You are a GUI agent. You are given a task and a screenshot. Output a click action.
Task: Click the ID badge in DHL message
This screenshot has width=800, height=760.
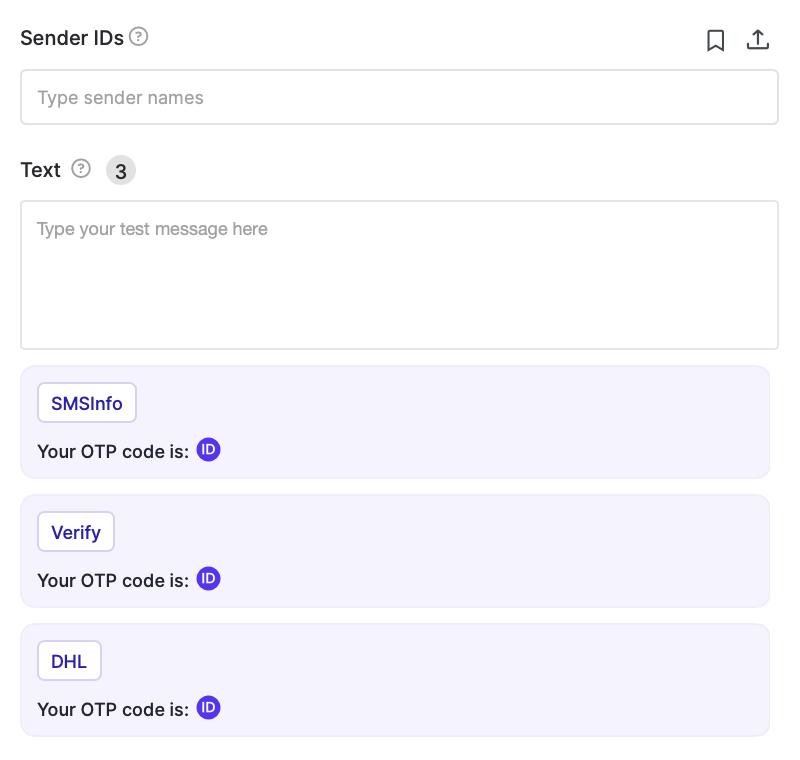(x=209, y=707)
